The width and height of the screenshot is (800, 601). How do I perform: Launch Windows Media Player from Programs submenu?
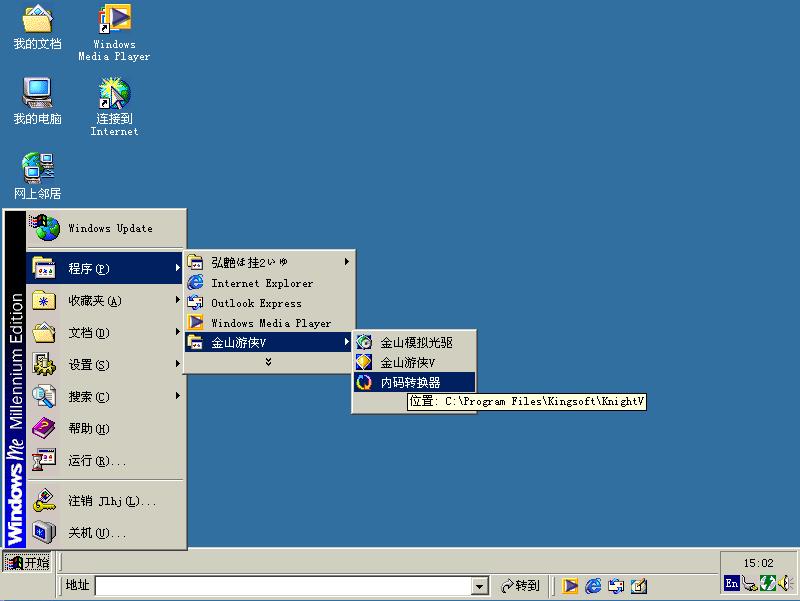[269, 322]
